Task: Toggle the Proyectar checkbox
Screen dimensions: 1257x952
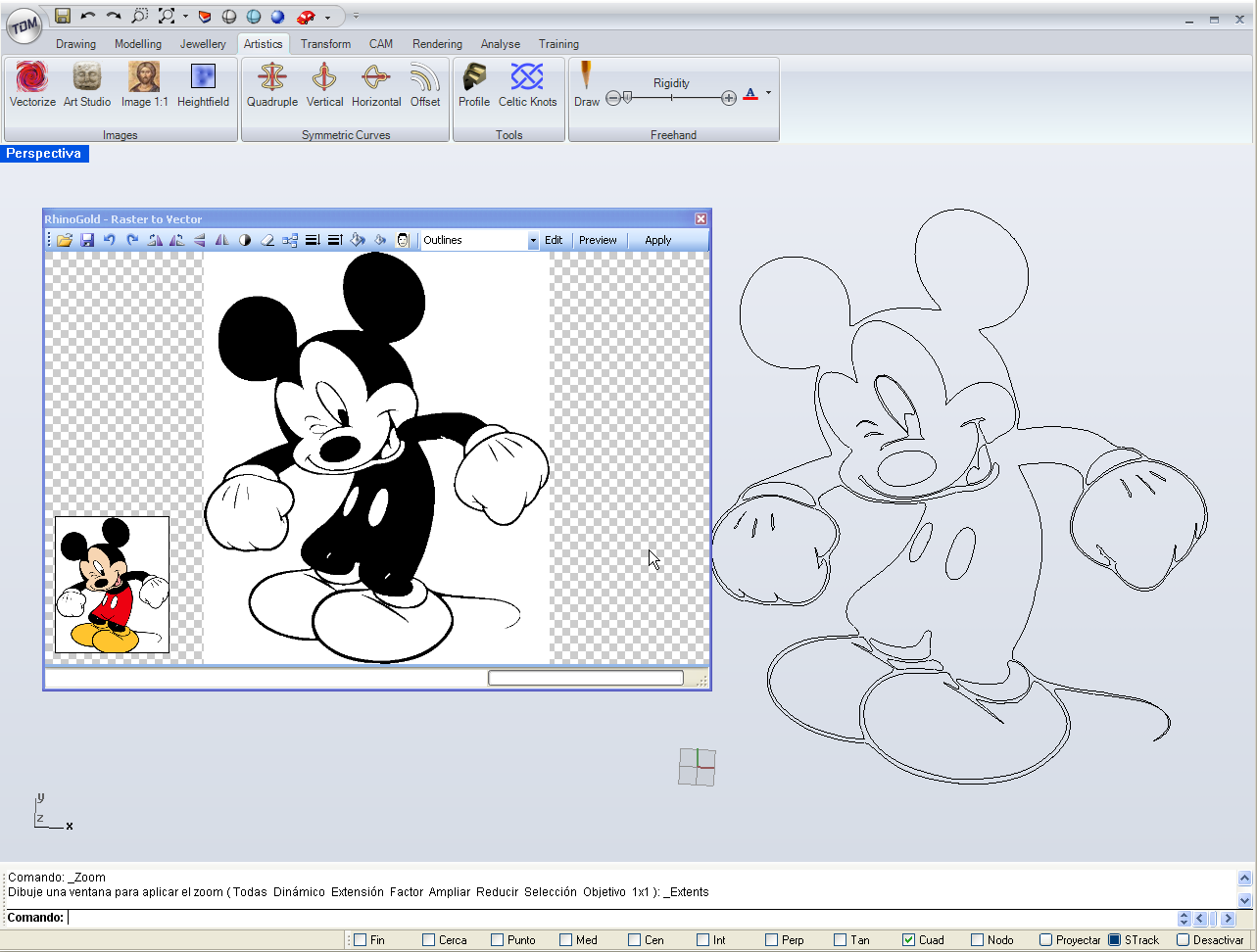Action: pyautogui.click(x=1046, y=940)
